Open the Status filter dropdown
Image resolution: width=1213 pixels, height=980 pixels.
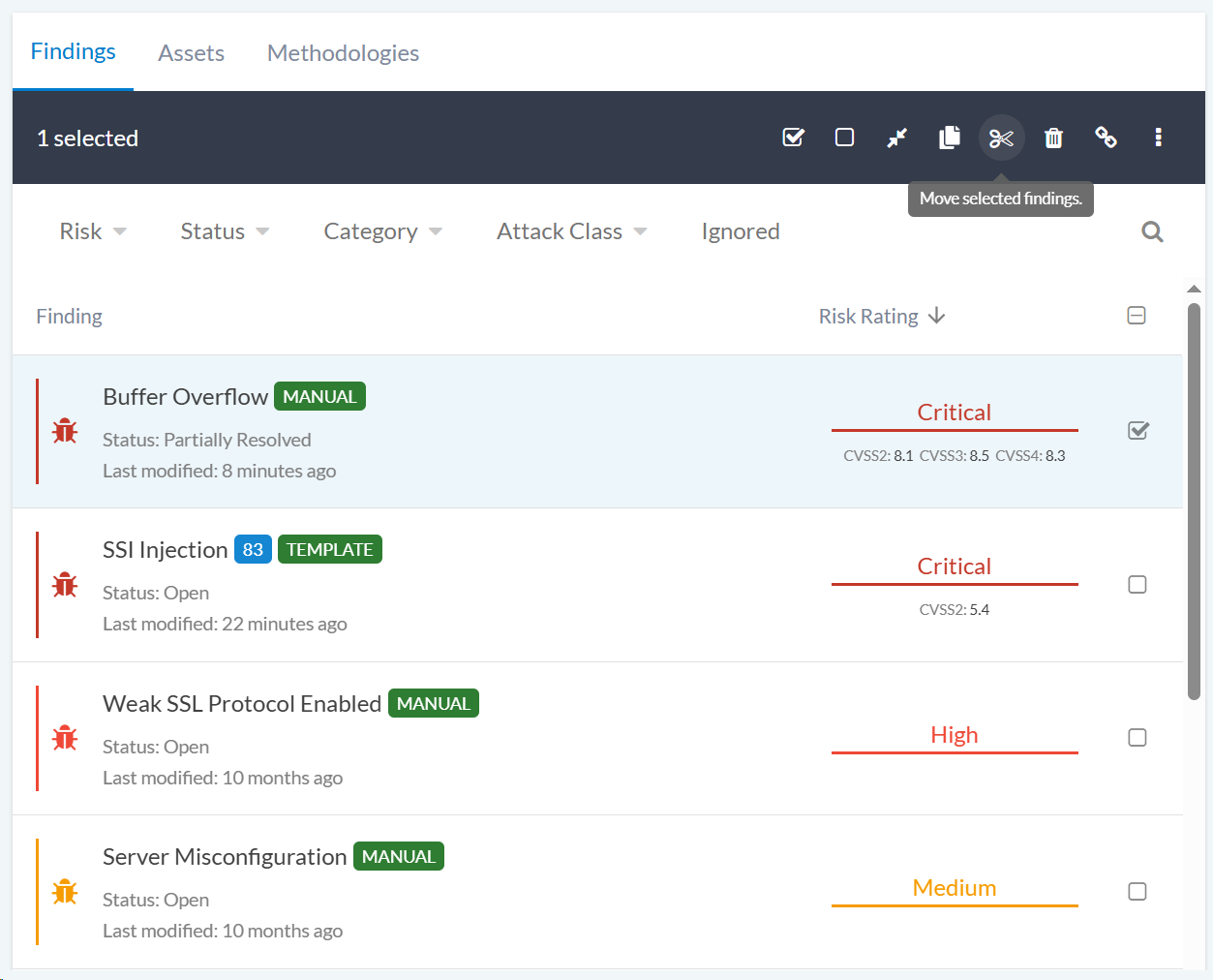225,231
